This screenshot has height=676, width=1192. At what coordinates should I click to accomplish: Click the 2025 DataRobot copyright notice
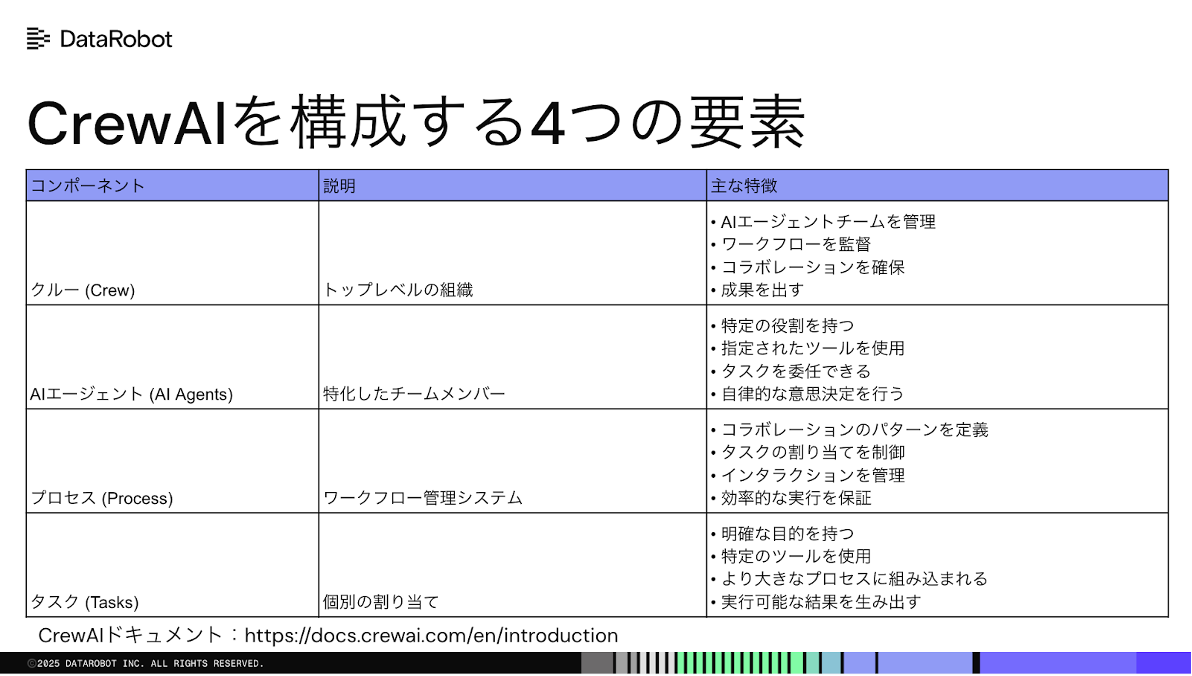coord(145,661)
